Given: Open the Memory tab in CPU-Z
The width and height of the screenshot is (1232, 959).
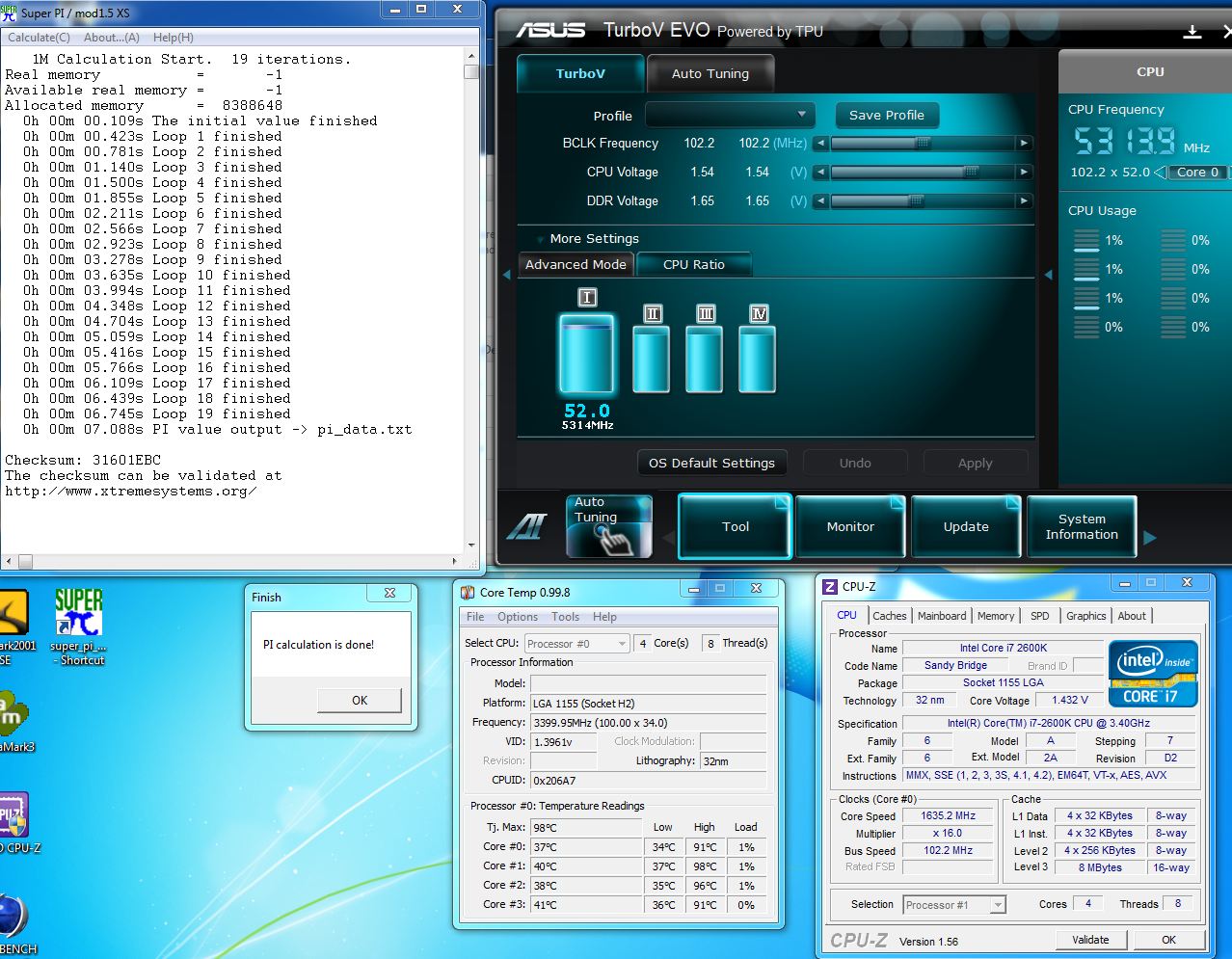Looking at the screenshot, I should click(996, 616).
